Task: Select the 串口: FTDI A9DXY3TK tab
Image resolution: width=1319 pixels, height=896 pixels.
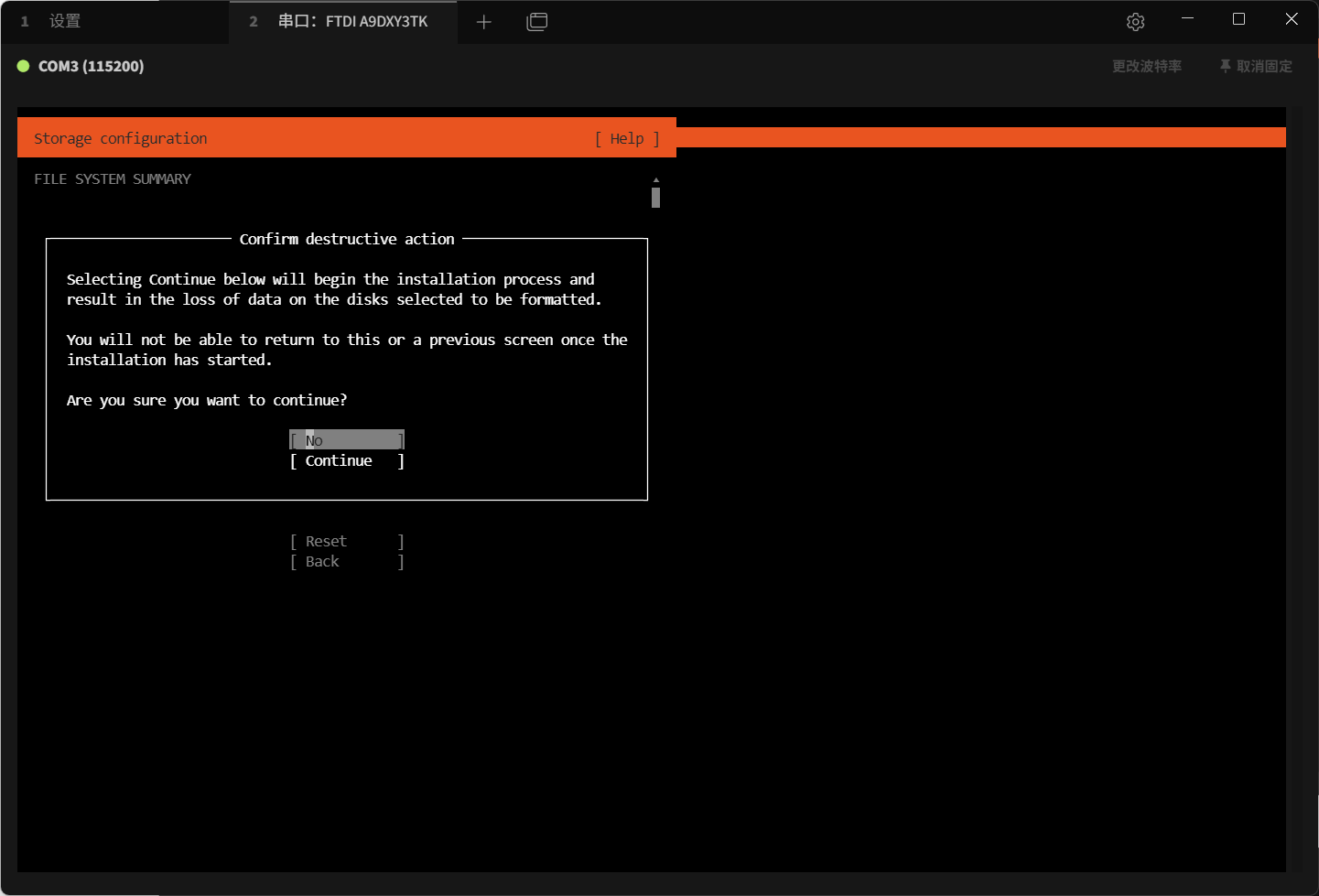Action: point(352,21)
